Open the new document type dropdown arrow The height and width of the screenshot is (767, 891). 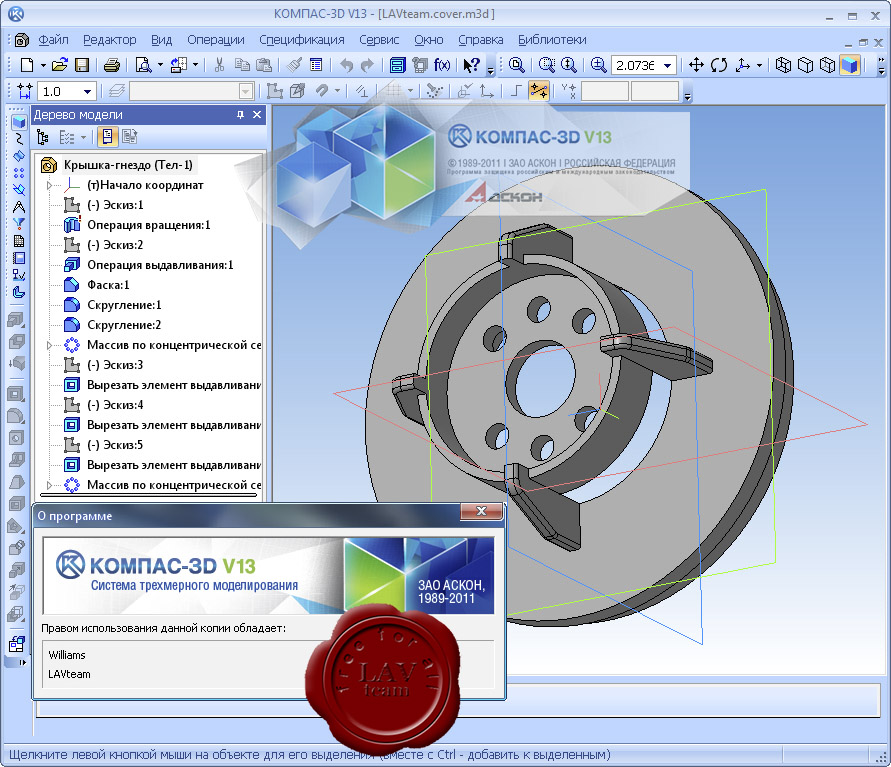[43, 65]
